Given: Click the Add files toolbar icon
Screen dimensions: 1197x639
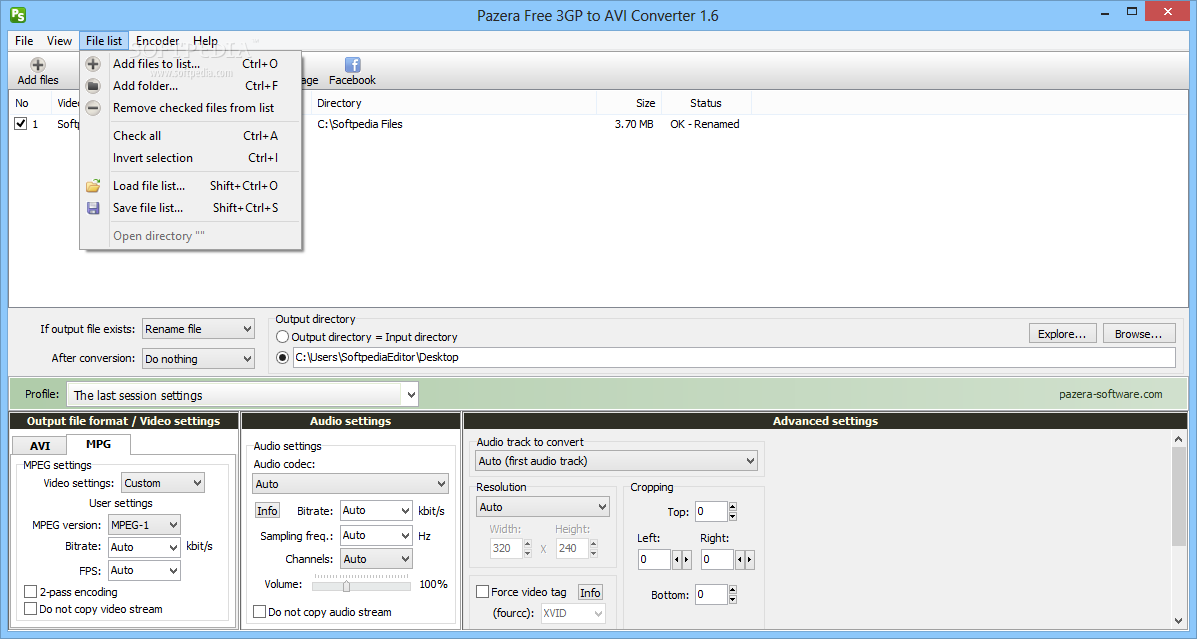Looking at the screenshot, I should click(x=37, y=65).
